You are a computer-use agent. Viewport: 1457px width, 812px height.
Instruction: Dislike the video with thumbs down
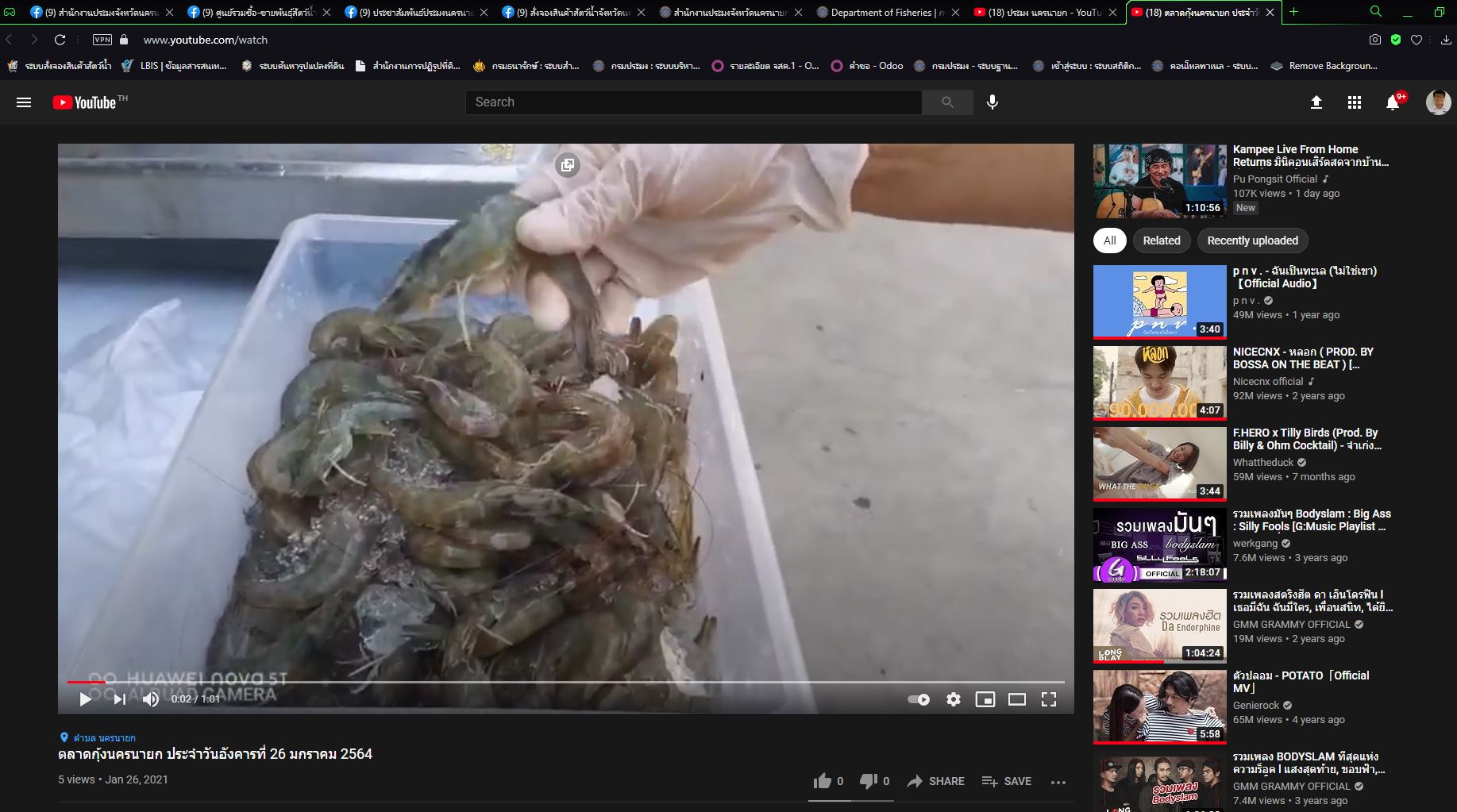(869, 781)
